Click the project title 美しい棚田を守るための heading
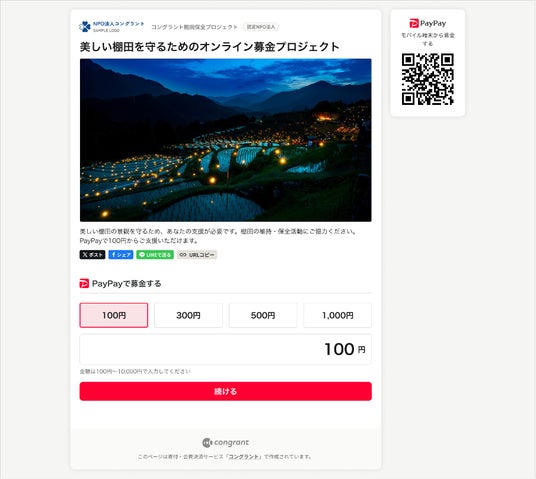 pos(210,46)
